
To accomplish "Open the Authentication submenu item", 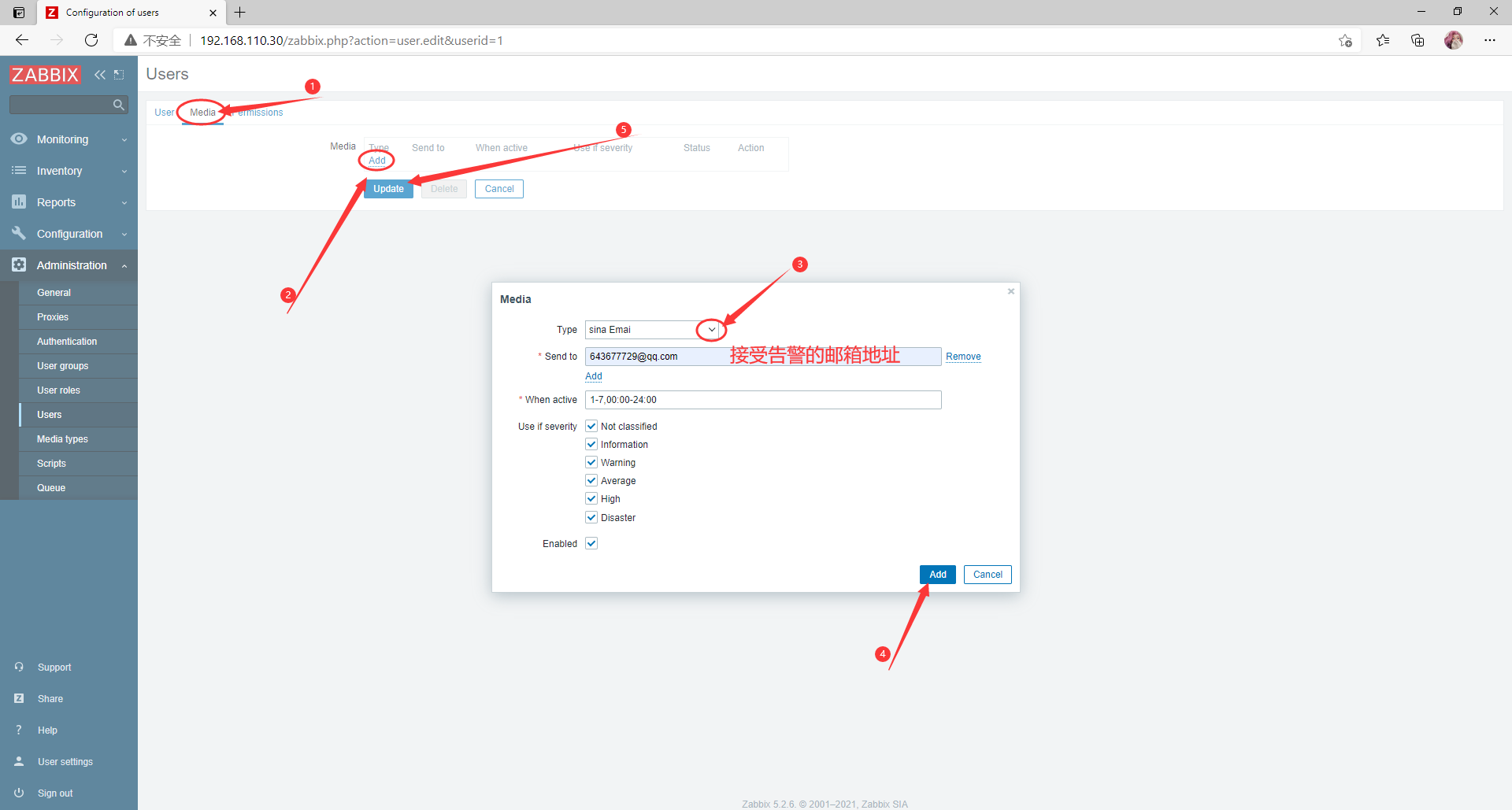I will click(78, 342).
